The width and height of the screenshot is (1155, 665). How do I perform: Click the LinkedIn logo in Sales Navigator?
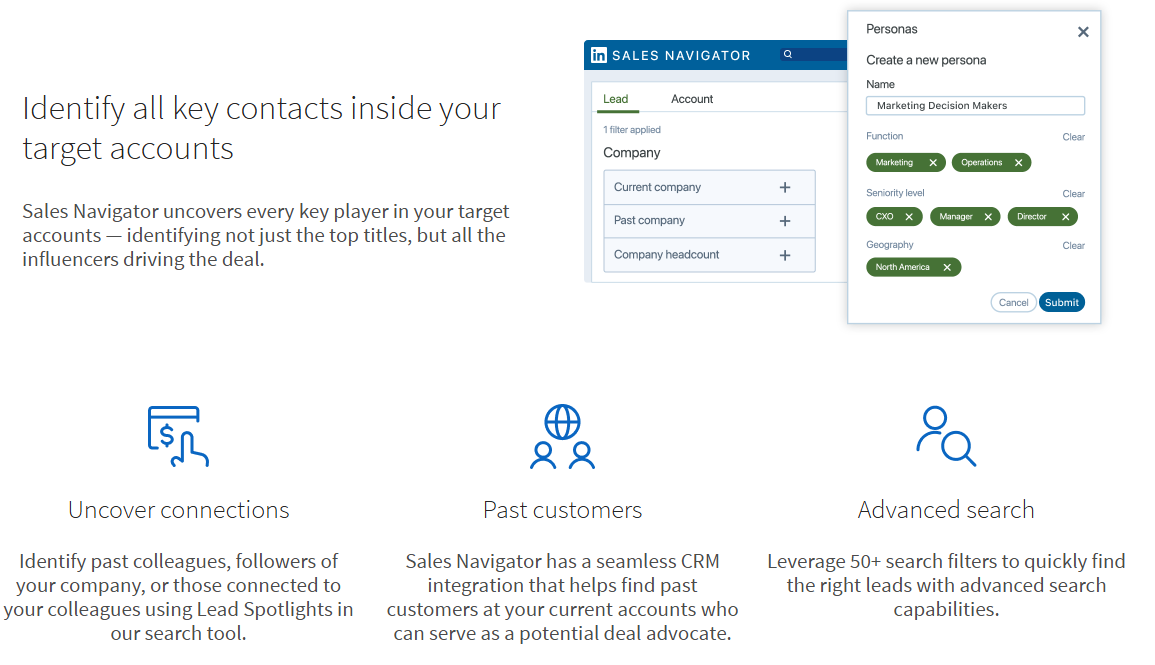[x=599, y=55]
